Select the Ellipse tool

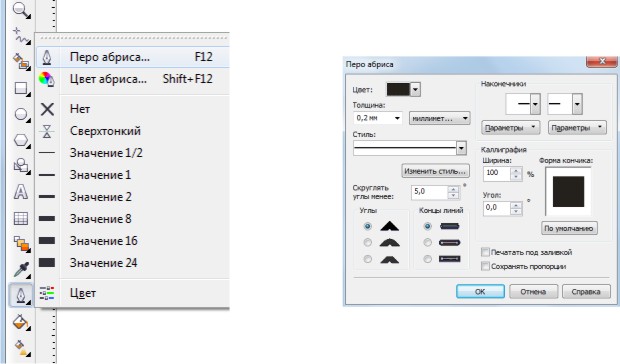point(21,114)
